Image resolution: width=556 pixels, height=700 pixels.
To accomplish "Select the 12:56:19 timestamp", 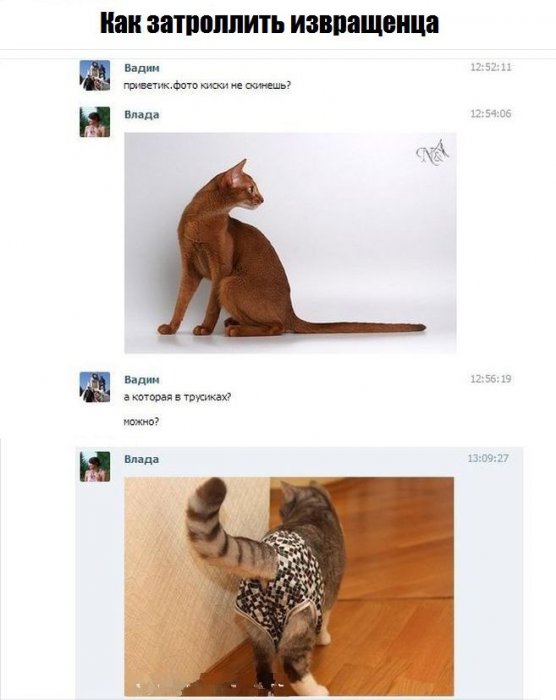I will click(x=490, y=379).
